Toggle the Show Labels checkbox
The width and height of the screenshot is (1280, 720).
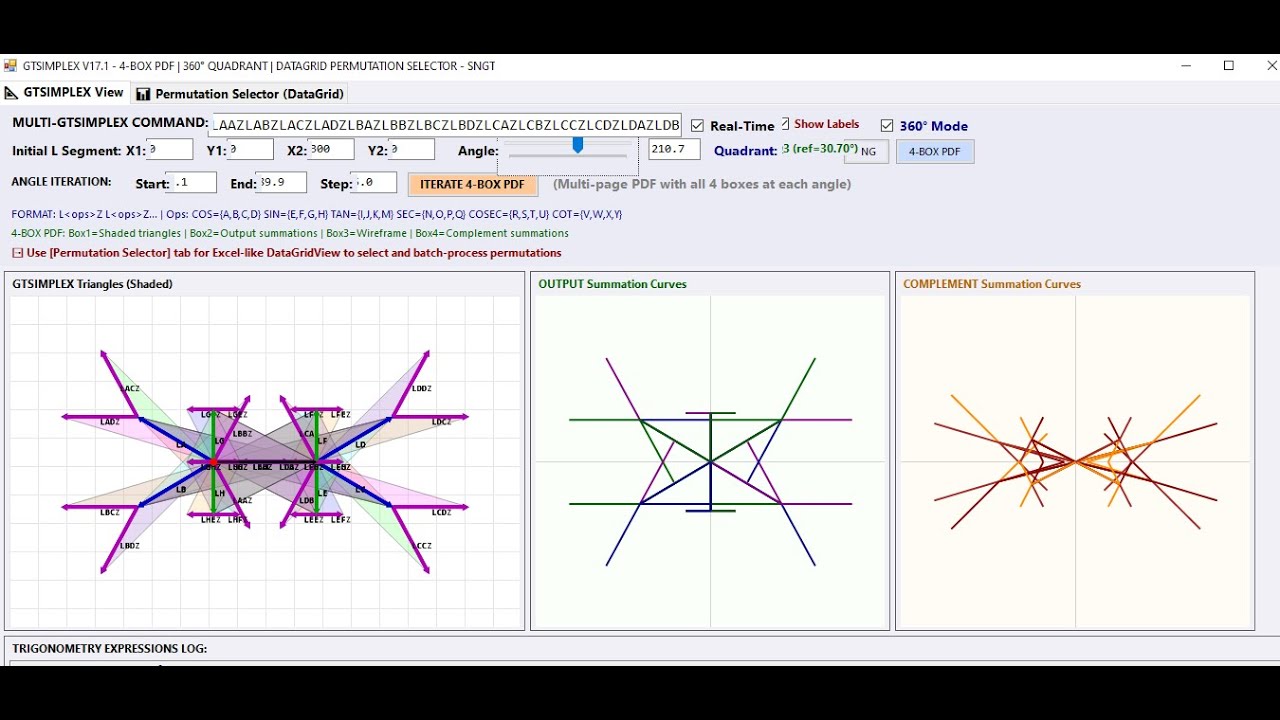(785, 124)
